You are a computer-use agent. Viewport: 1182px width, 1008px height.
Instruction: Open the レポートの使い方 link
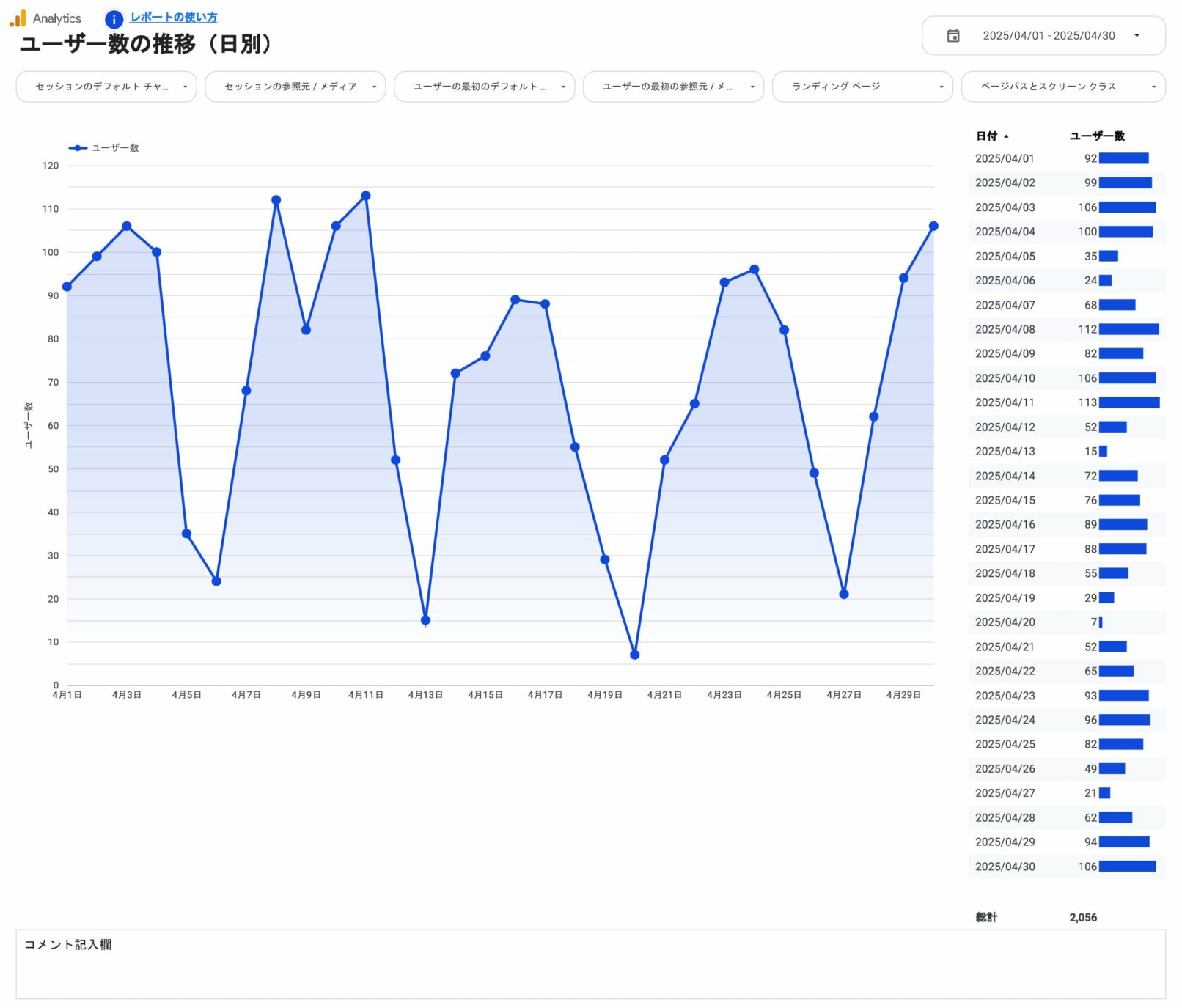(x=173, y=18)
